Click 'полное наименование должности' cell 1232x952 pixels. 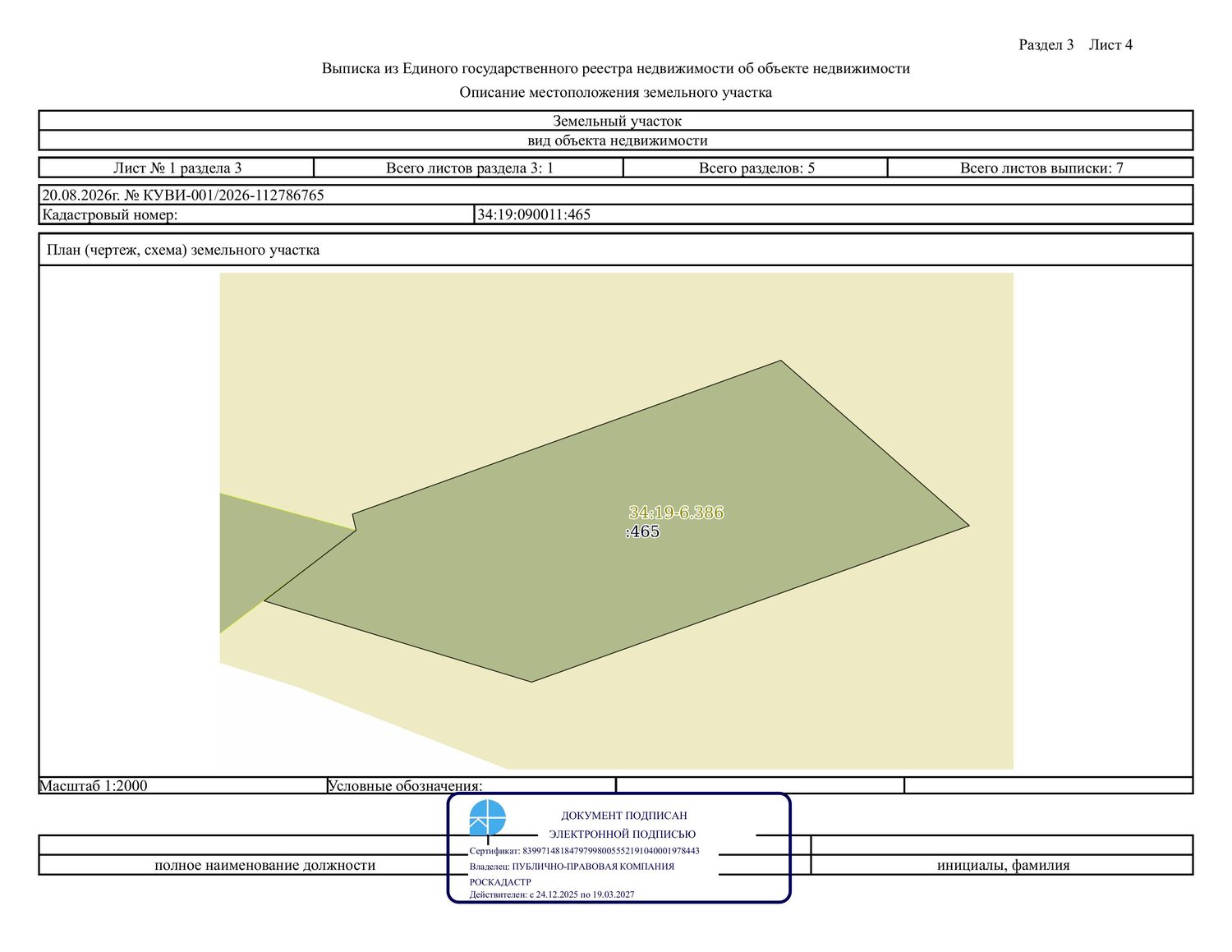pyautogui.click(x=264, y=865)
